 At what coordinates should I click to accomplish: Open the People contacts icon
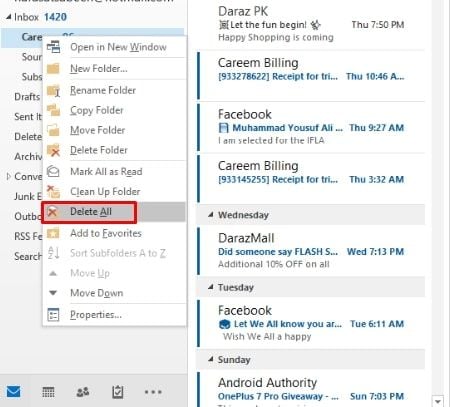(83, 392)
